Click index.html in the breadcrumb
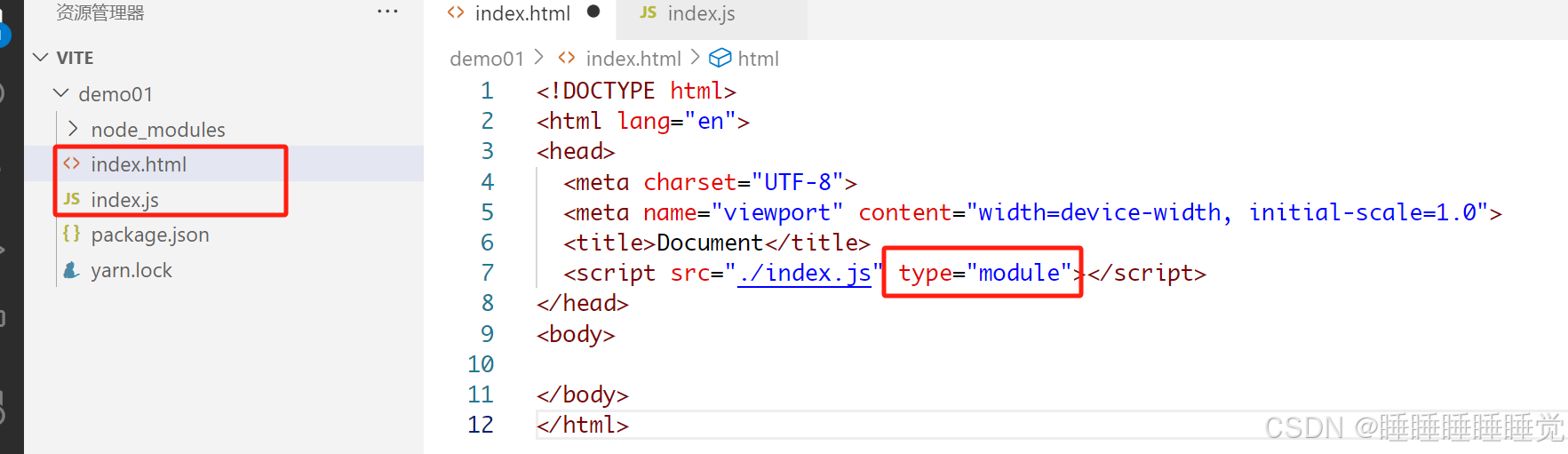Image resolution: width=1568 pixels, height=454 pixels. pyautogui.click(x=633, y=59)
